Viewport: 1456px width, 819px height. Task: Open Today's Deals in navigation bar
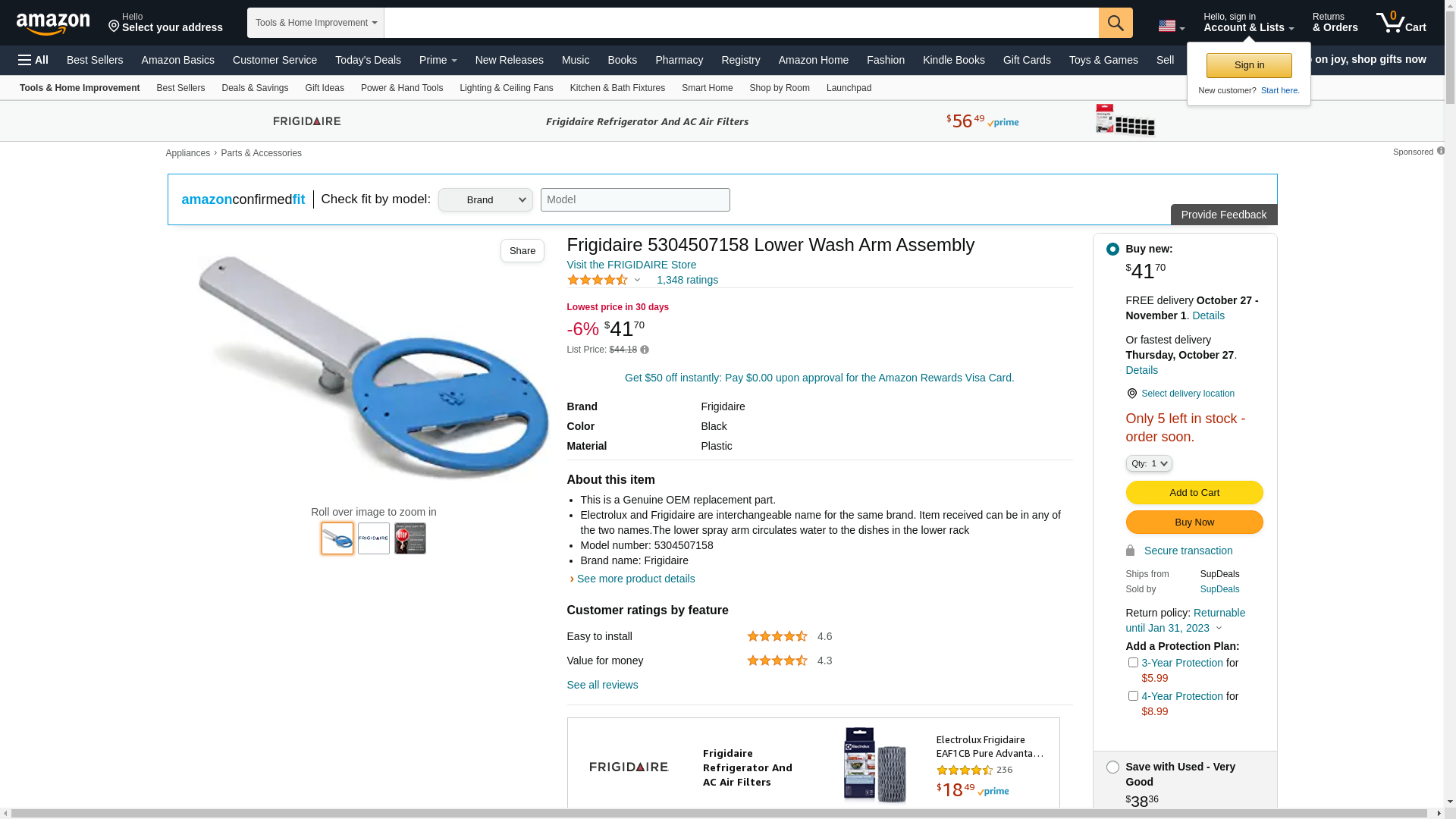[368, 60]
